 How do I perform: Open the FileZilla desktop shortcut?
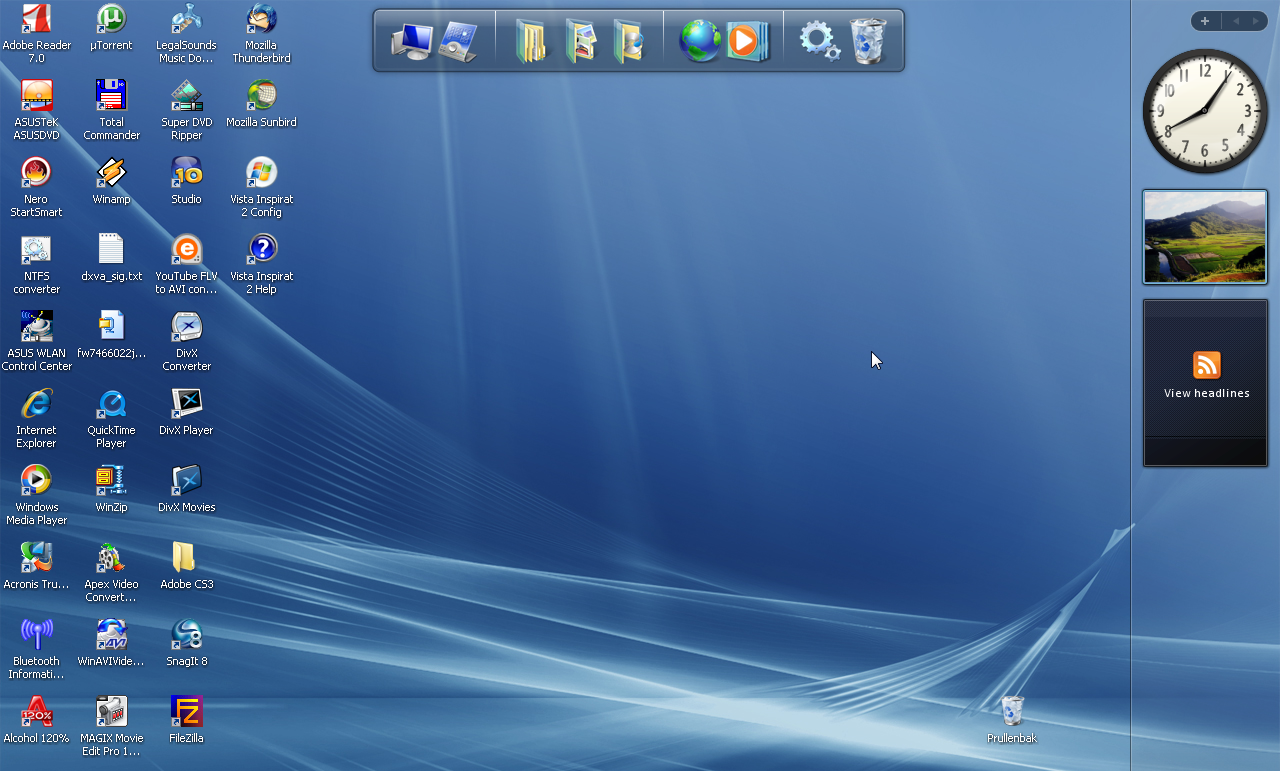(x=186, y=713)
